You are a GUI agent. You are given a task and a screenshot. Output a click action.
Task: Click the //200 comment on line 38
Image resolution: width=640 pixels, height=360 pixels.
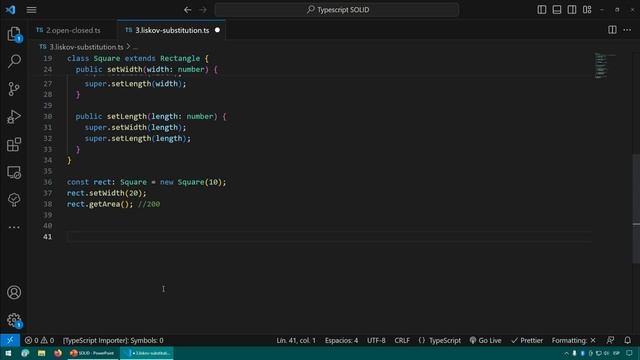(x=149, y=204)
